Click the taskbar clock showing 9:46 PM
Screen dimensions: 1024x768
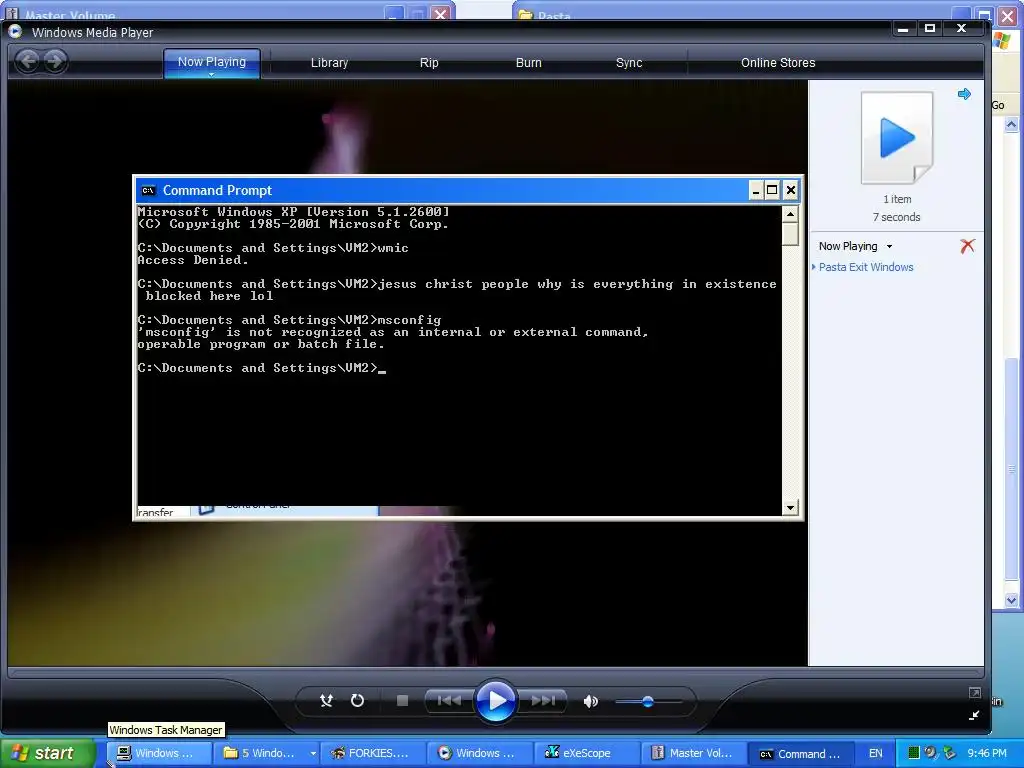tap(987, 753)
